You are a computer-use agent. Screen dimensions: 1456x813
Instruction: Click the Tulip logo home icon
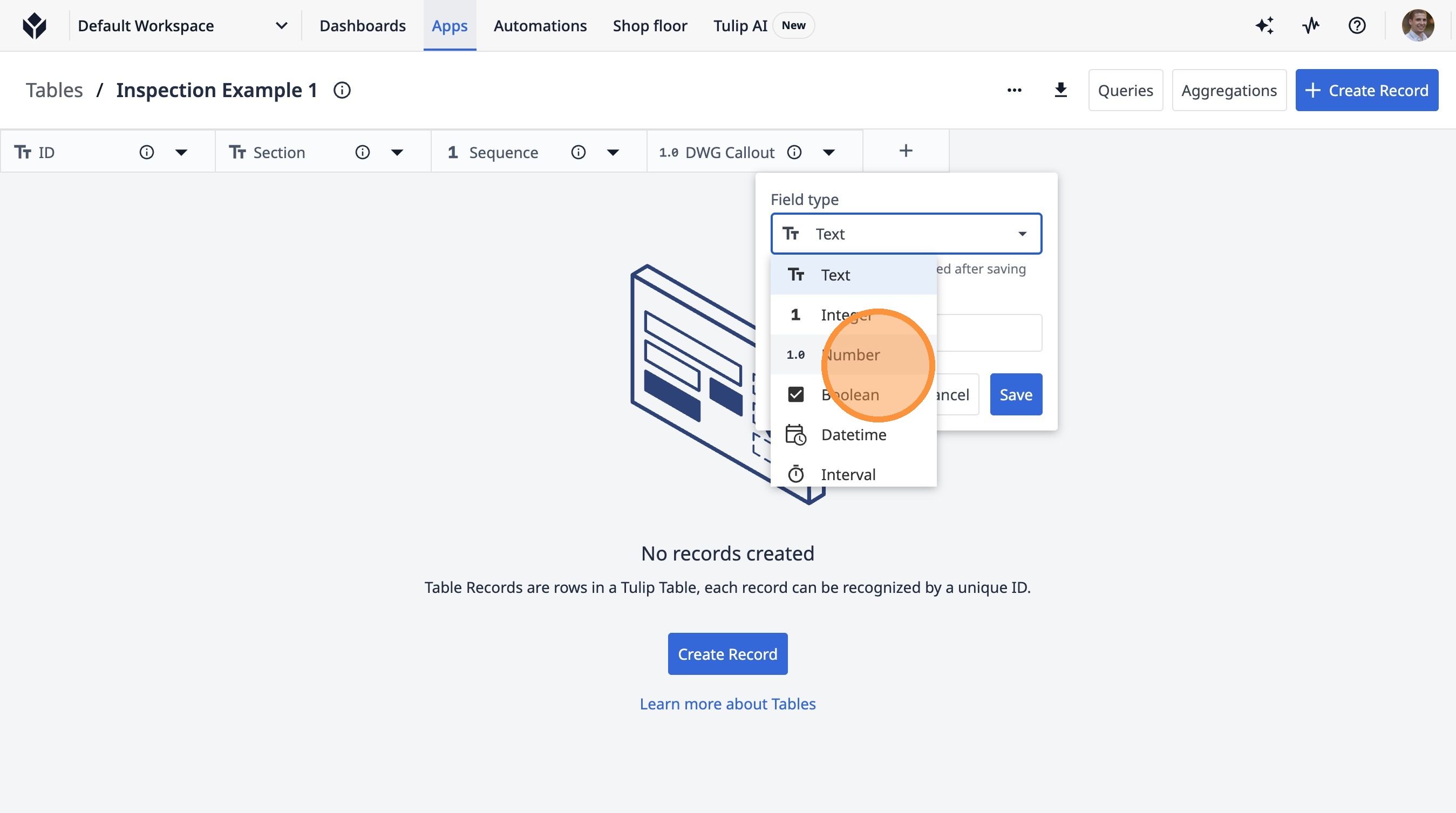point(35,25)
